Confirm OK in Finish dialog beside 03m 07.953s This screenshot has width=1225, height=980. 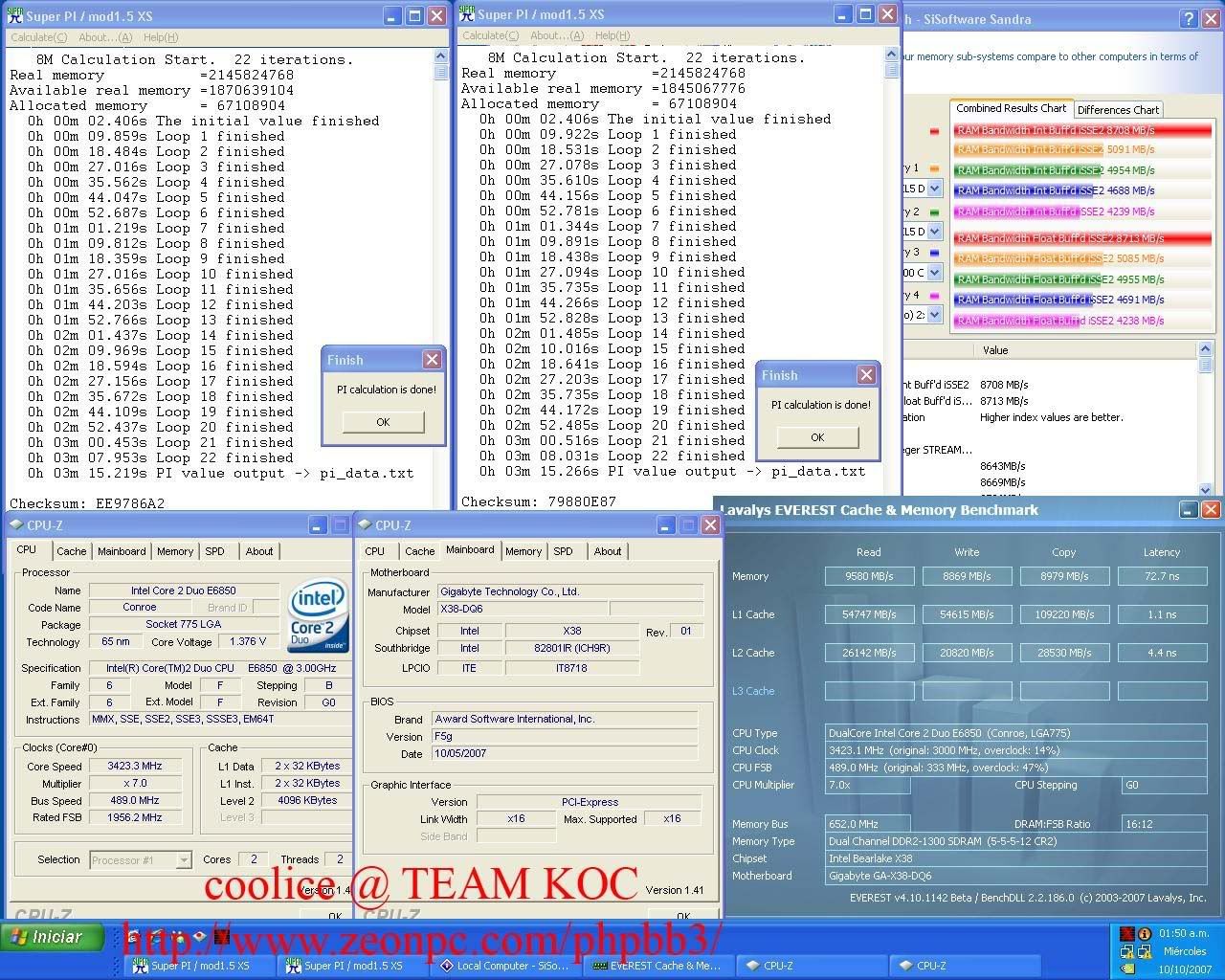(383, 422)
